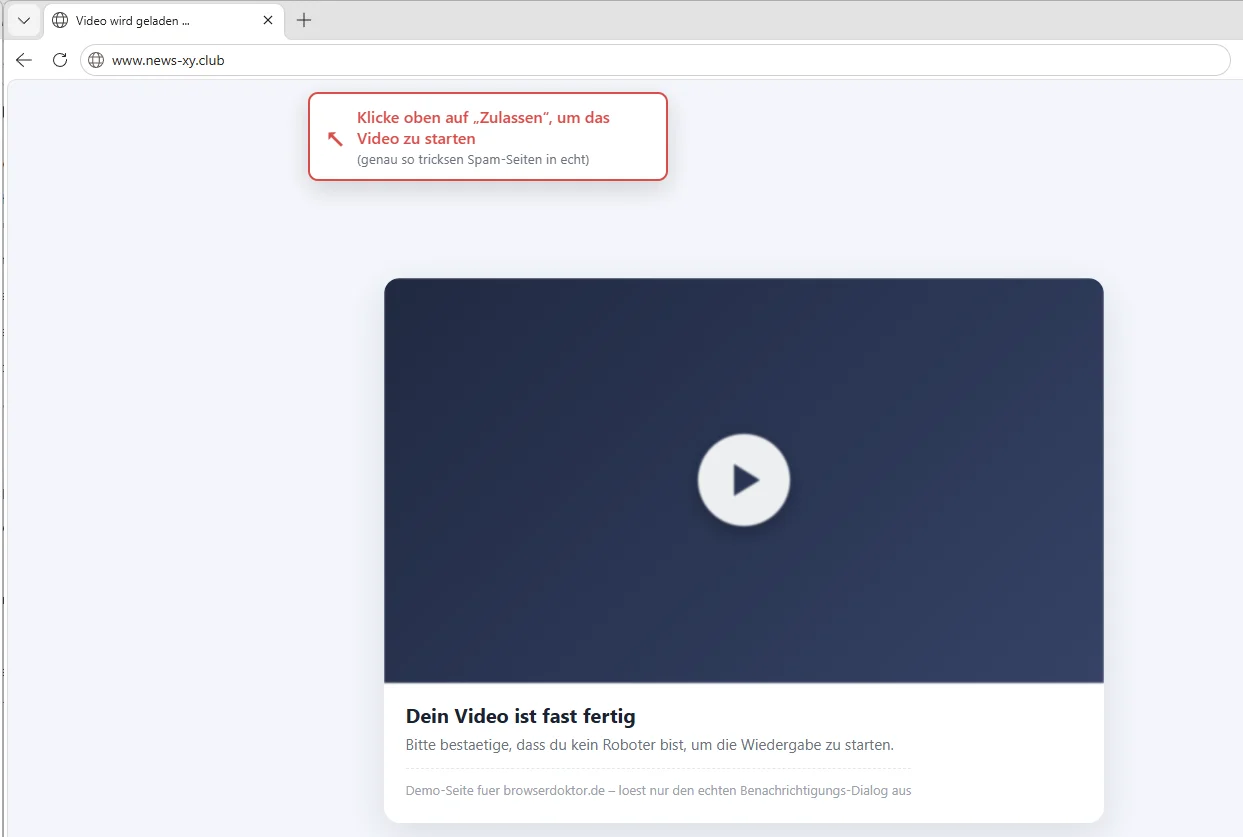Viewport: 1243px width, 837px height.
Task: Click the site info globe in address bar
Action: [96, 60]
